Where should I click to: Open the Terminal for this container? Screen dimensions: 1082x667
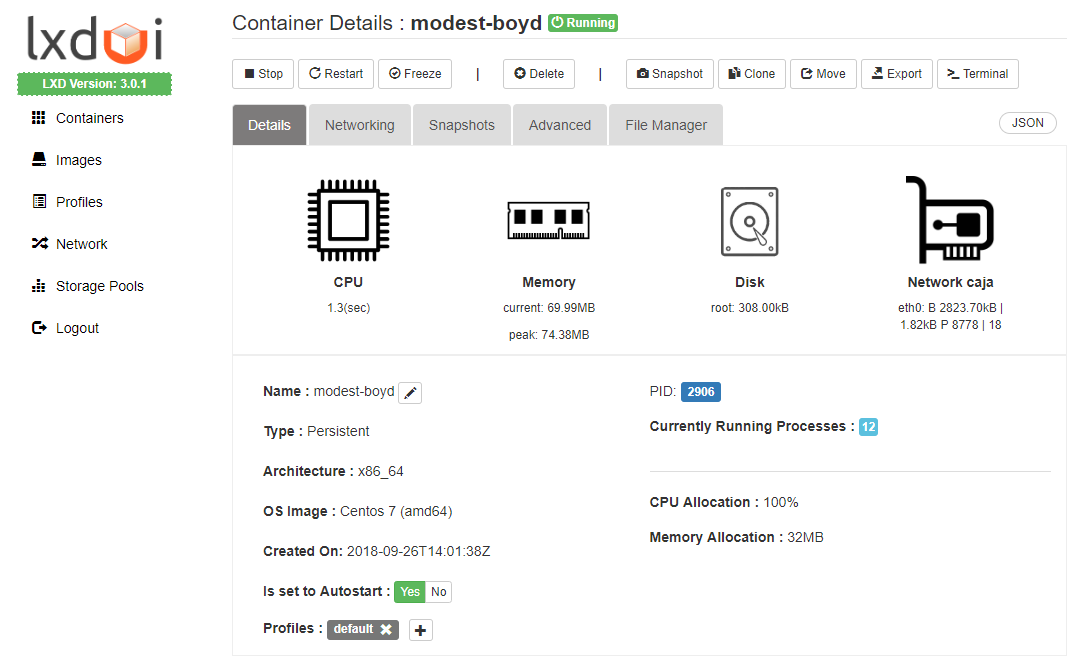(978, 74)
